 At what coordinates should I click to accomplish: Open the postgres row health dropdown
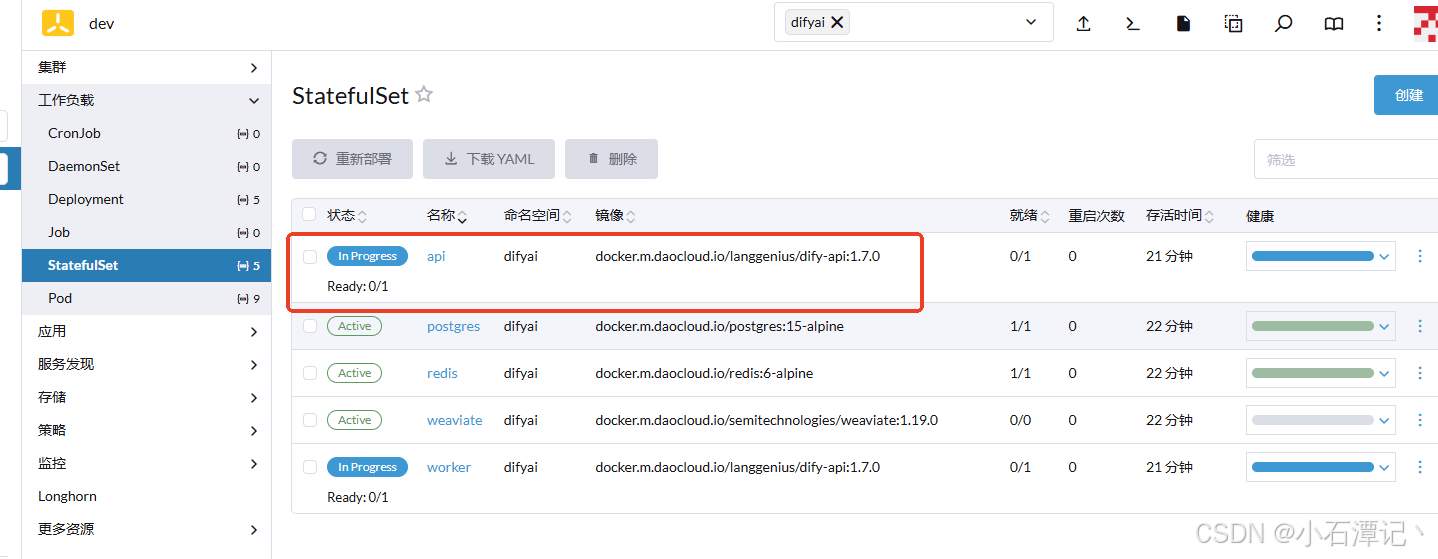pyautogui.click(x=1385, y=326)
